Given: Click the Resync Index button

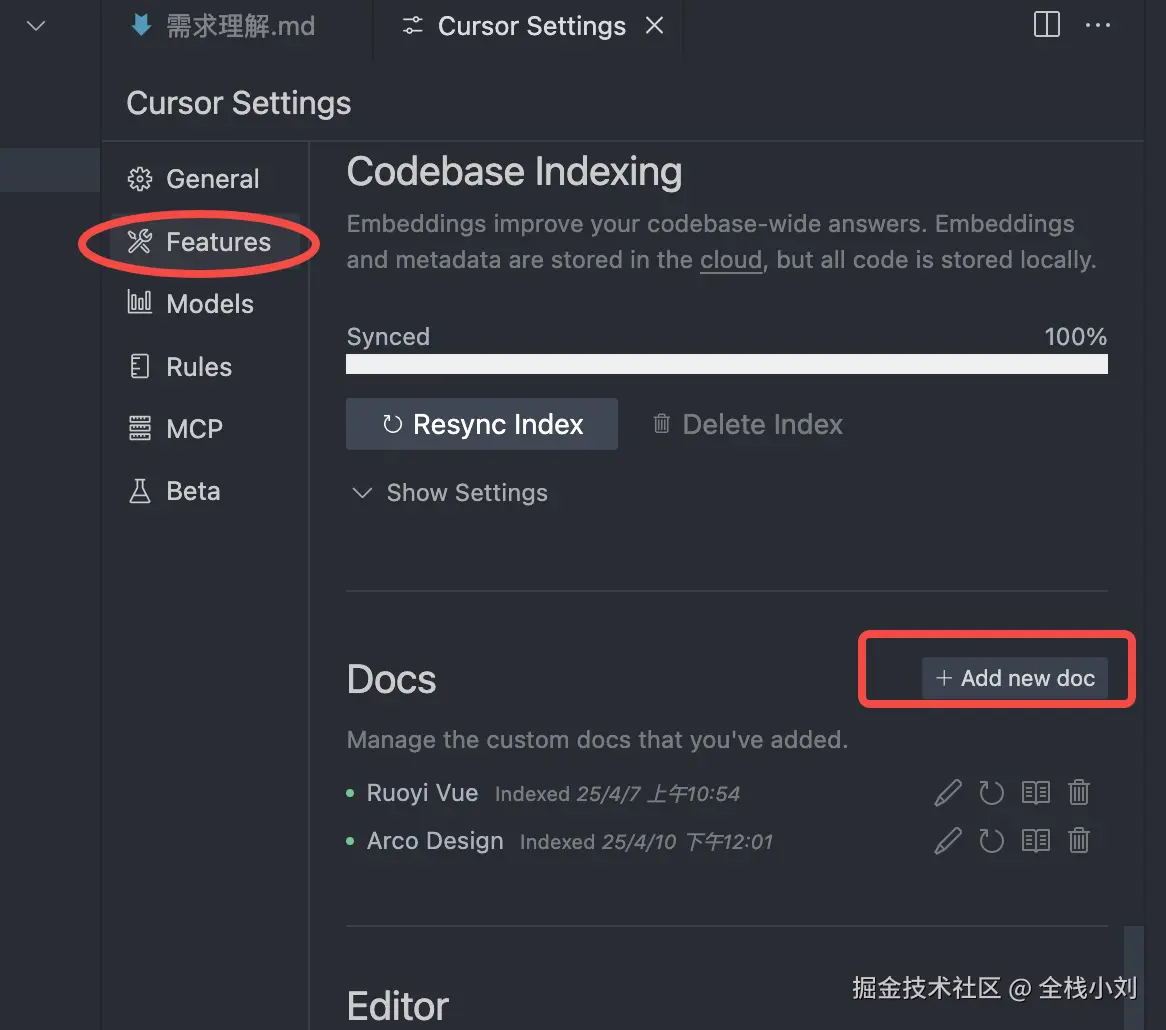Looking at the screenshot, I should tap(482, 424).
